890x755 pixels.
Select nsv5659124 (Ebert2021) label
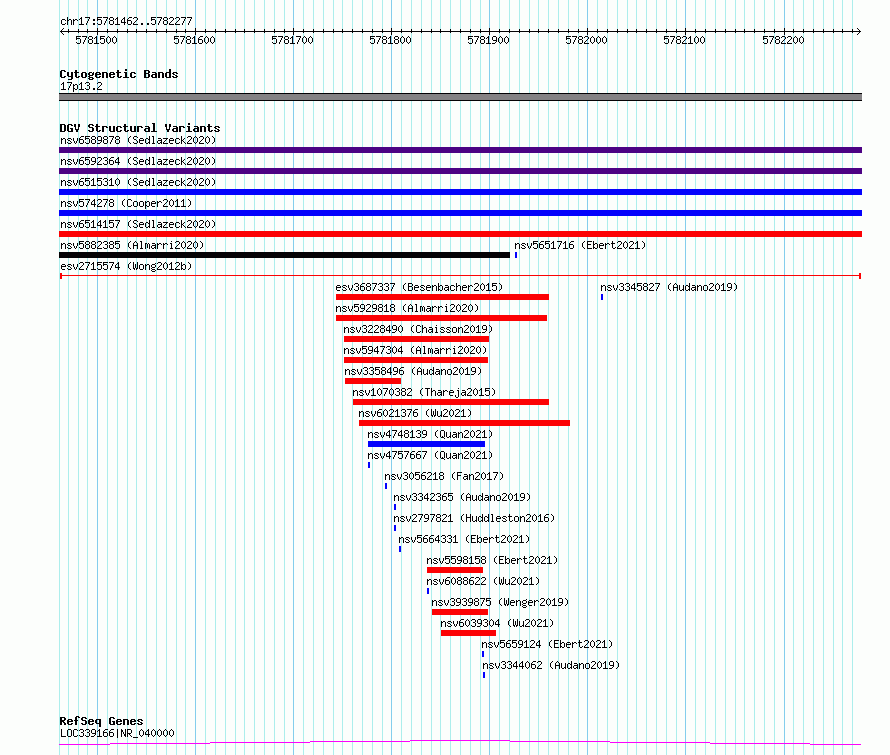pyautogui.click(x=547, y=644)
